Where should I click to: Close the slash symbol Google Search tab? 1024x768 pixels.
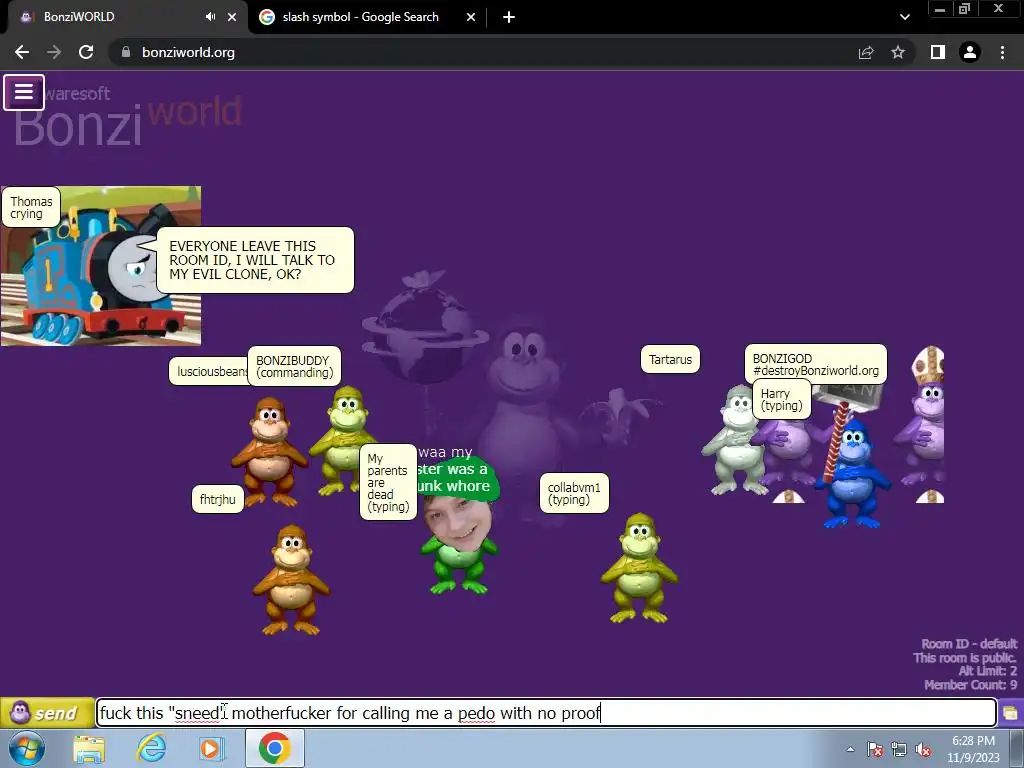point(471,17)
